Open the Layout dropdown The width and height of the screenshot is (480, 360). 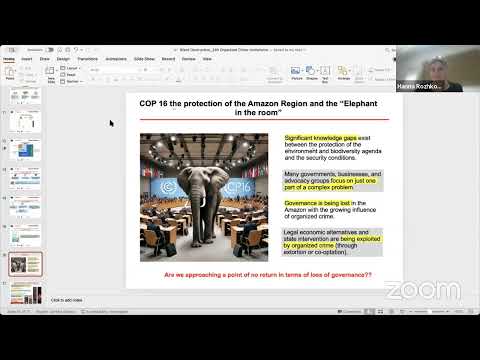71,68
